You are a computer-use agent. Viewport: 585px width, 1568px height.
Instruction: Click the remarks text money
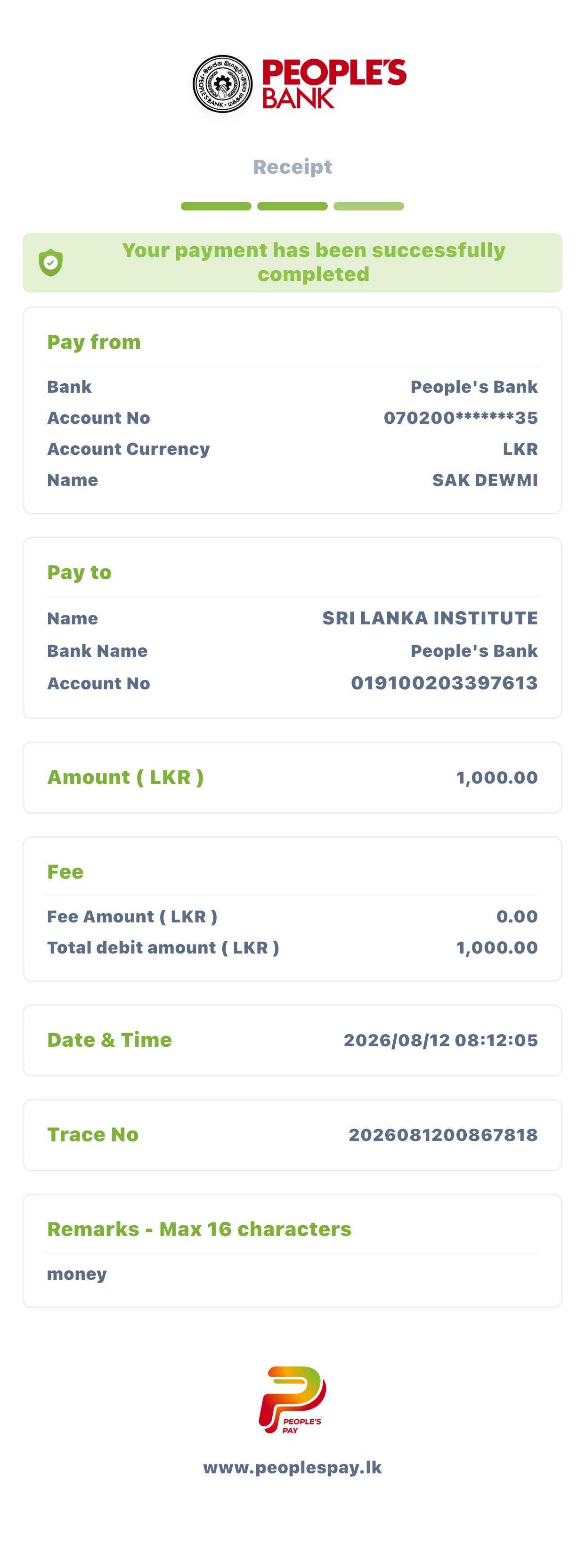77,1274
